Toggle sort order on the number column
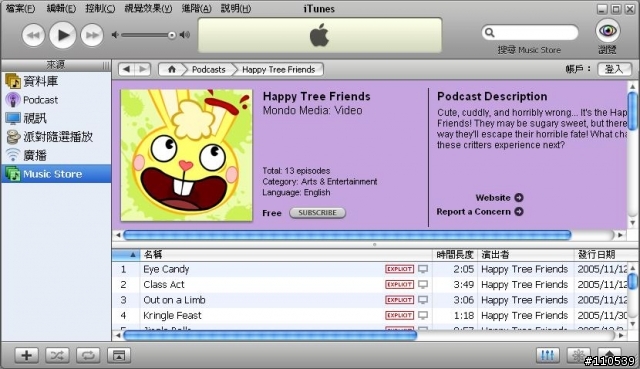 (126, 255)
